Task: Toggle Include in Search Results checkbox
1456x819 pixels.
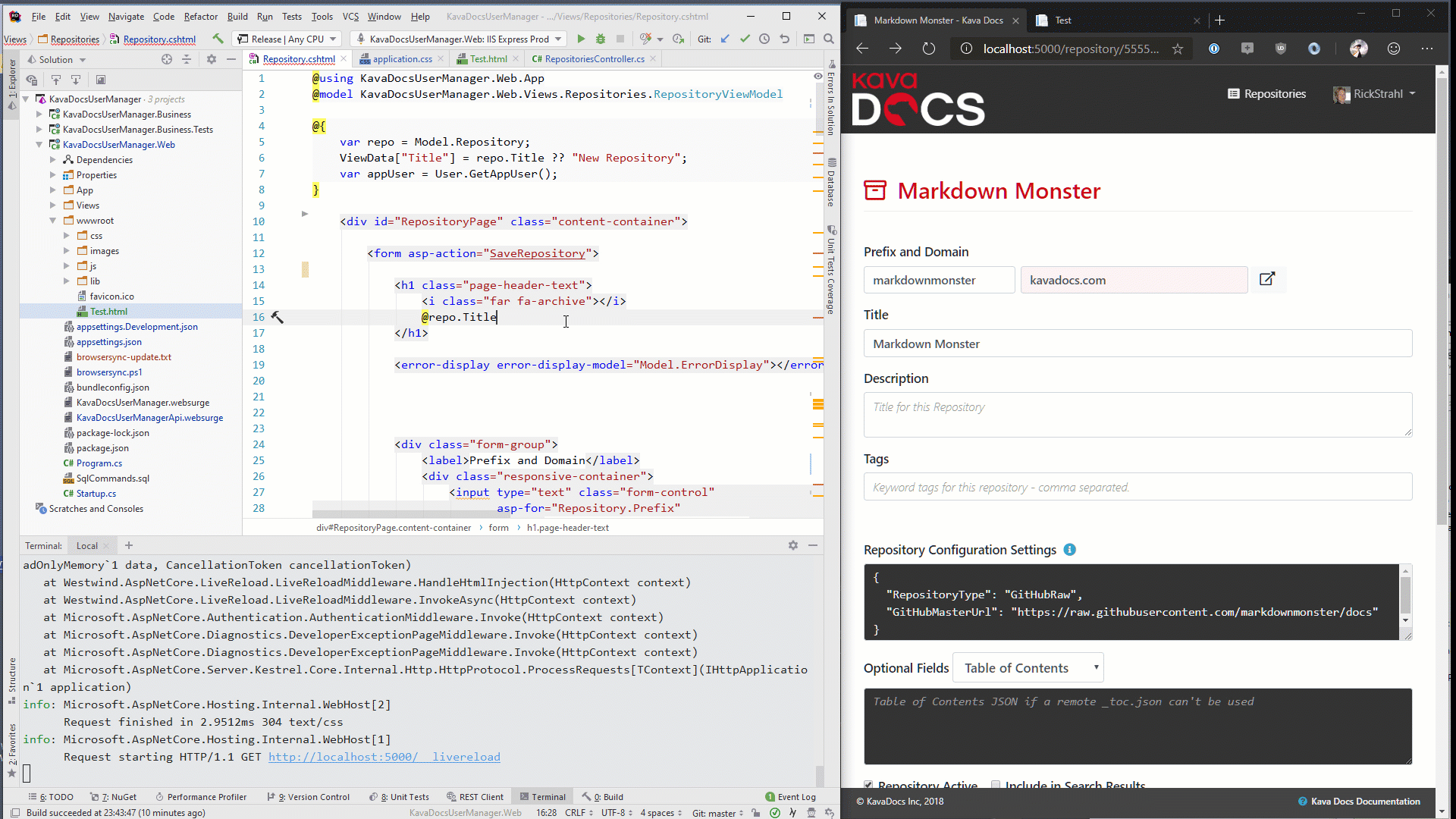Action: click(996, 785)
